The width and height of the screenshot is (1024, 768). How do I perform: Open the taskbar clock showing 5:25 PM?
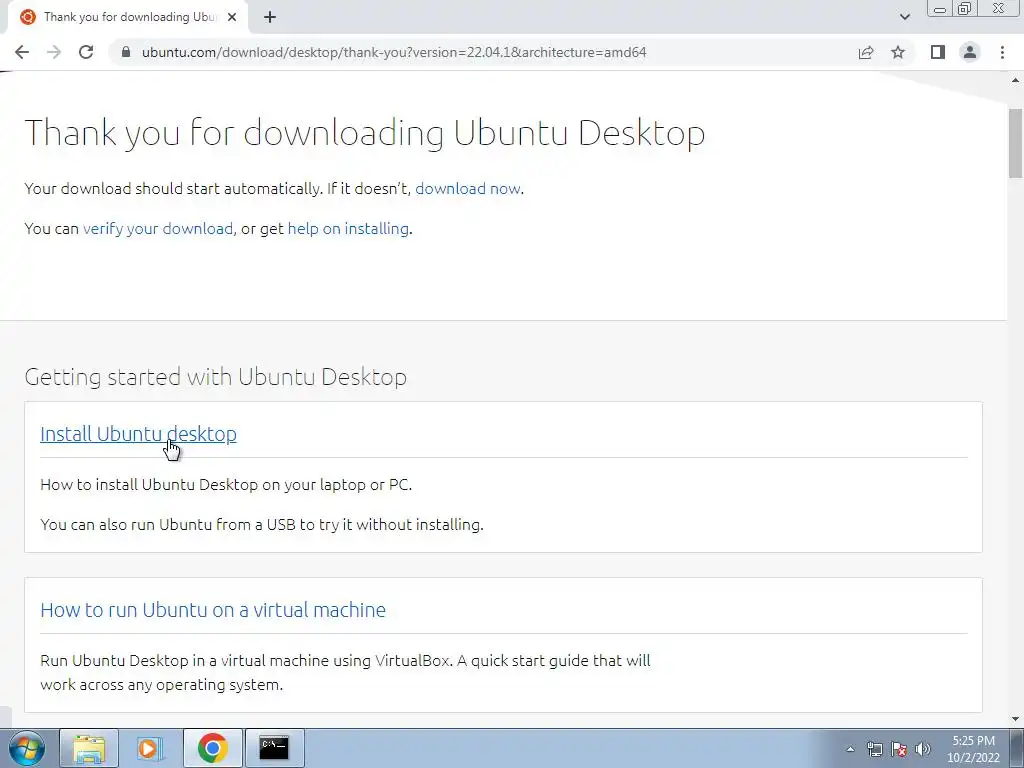(x=973, y=749)
